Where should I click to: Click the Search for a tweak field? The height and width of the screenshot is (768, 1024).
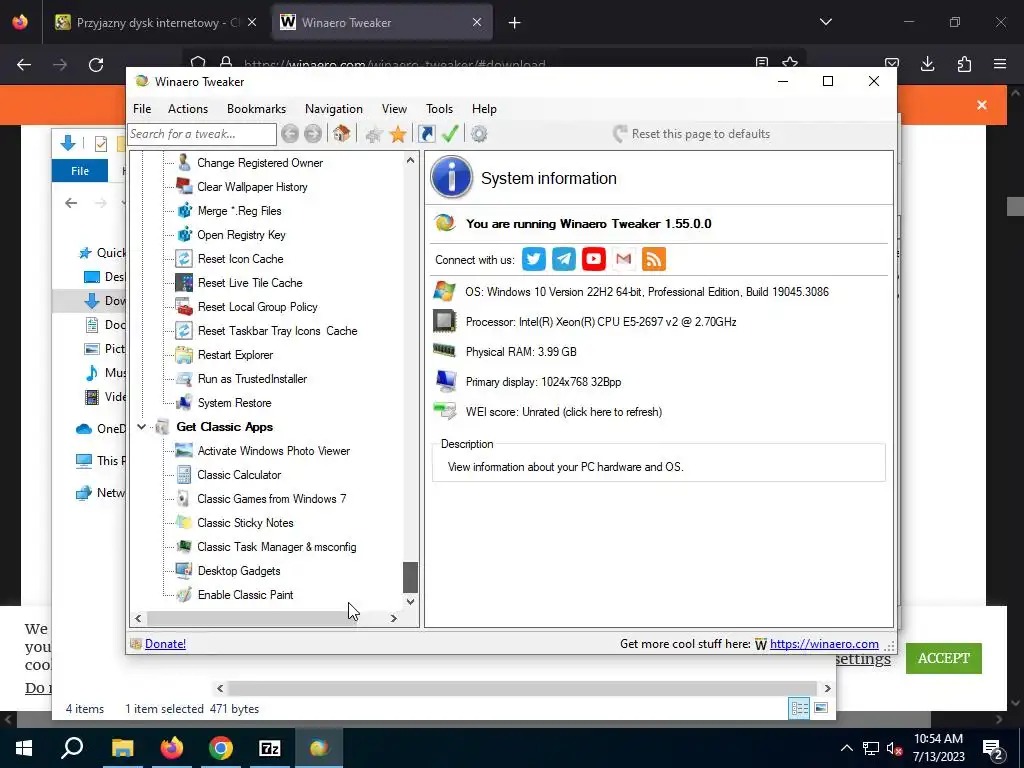tap(202, 134)
